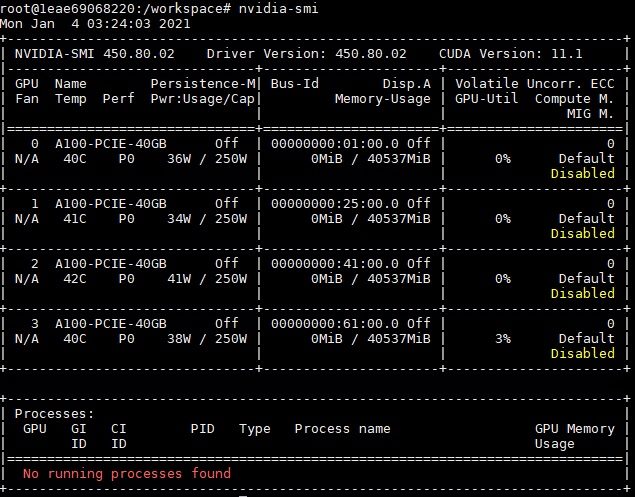Select the Disp.A header text
The height and width of the screenshot is (497, 635).
click(x=407, y=84)
